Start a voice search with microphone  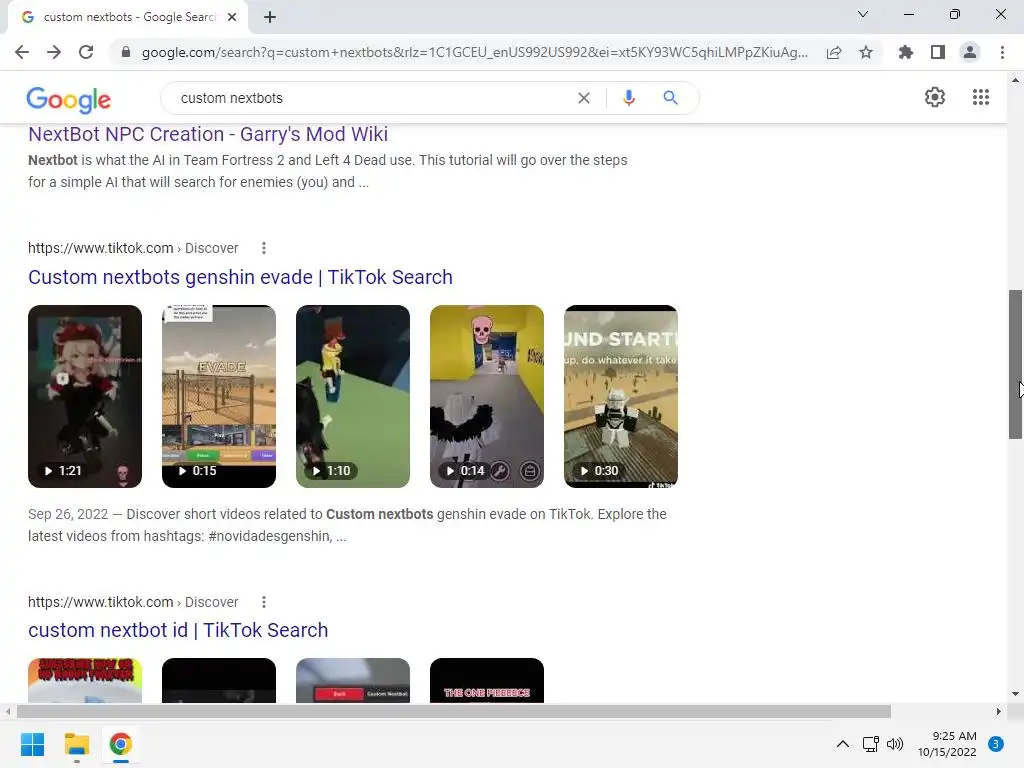point(628,98)
